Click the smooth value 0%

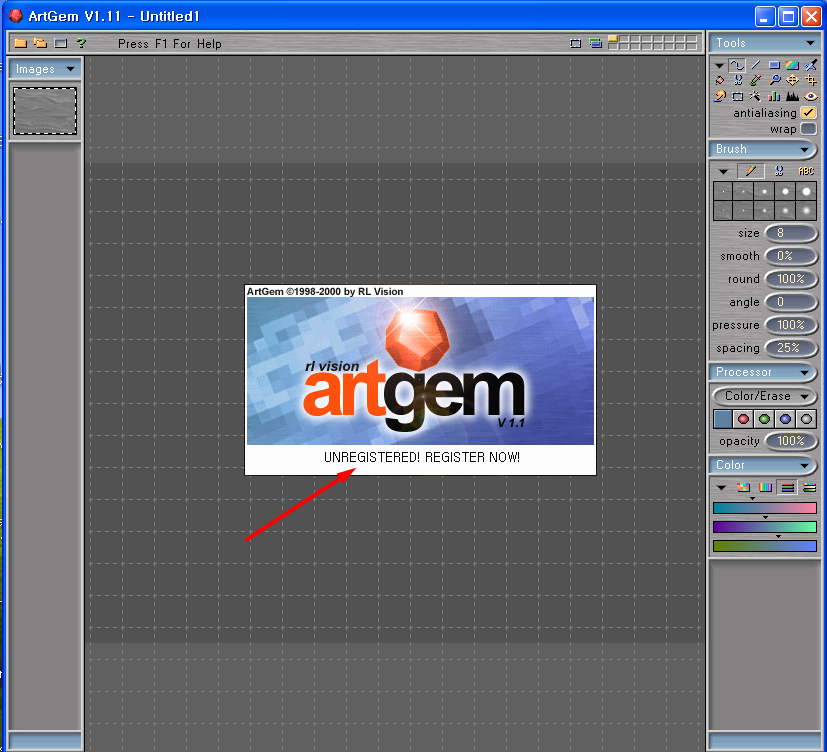coord(791,256)
